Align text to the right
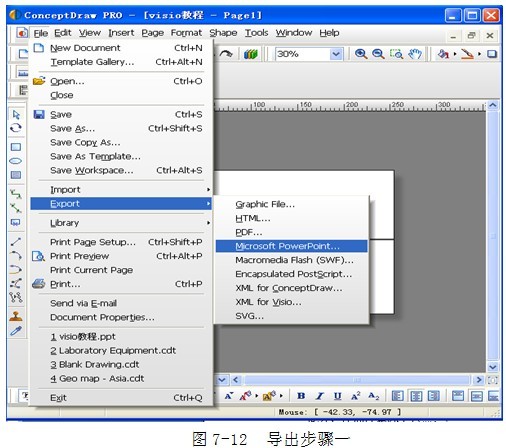The image size is (506, 448). [434, 396]
